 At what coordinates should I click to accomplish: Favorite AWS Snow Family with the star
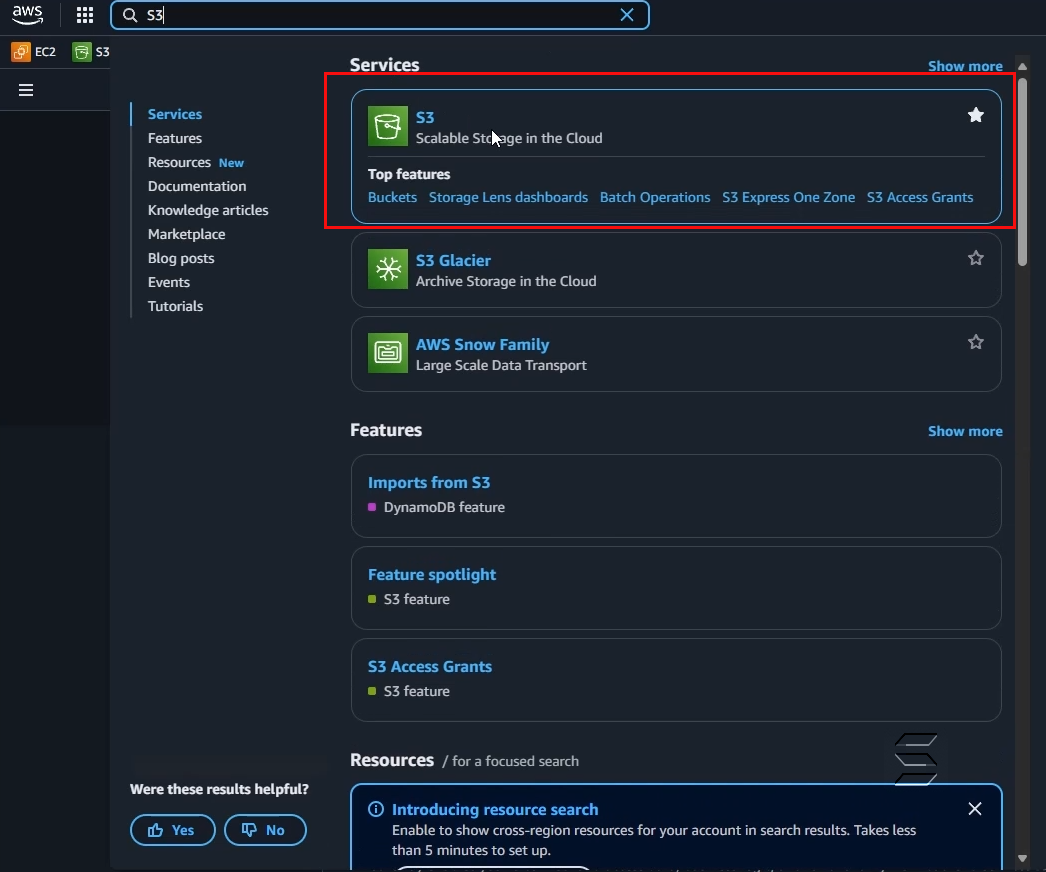975,342
